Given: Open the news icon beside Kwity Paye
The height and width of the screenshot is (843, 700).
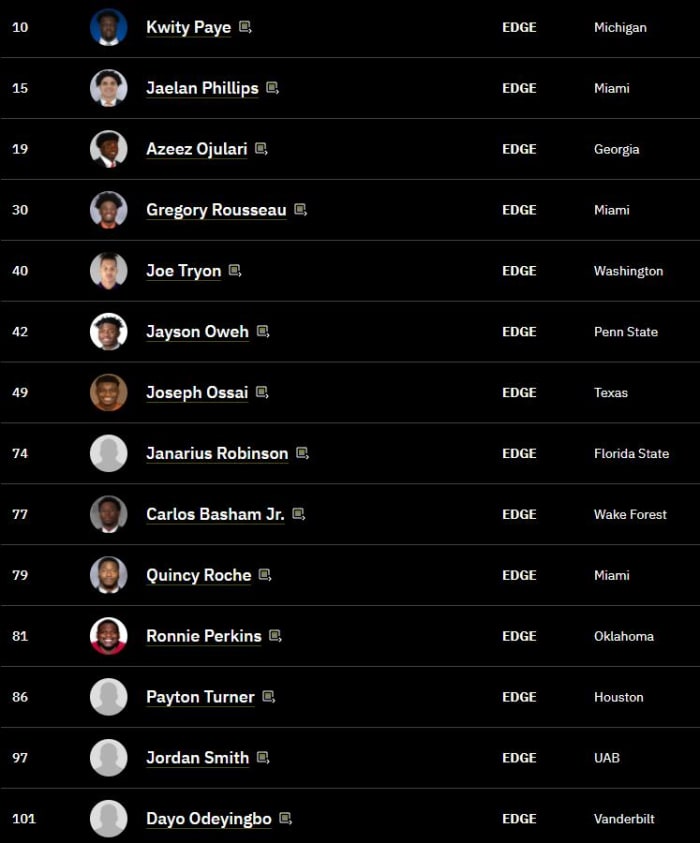Looking at the screenshot, I should 243,27.
